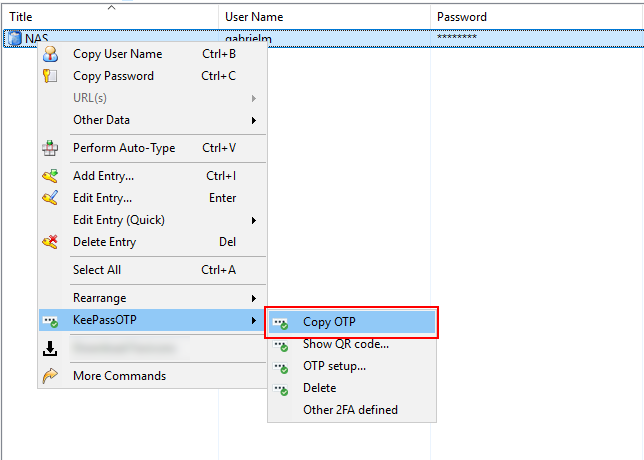
Task: Click the Delete Entry red-X icon
Action: [x=50, y=242]
